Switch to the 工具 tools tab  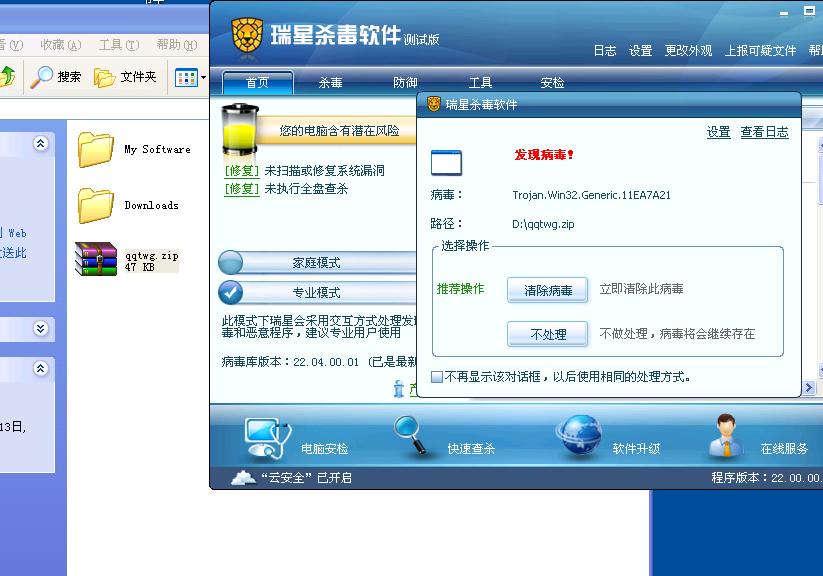tap(480, 82)
